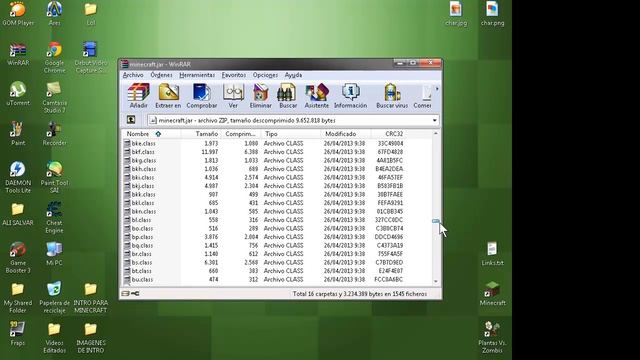Open Papelera de reciclaje icon
This screenshot has height=360, width=640.
coord(54,297)
